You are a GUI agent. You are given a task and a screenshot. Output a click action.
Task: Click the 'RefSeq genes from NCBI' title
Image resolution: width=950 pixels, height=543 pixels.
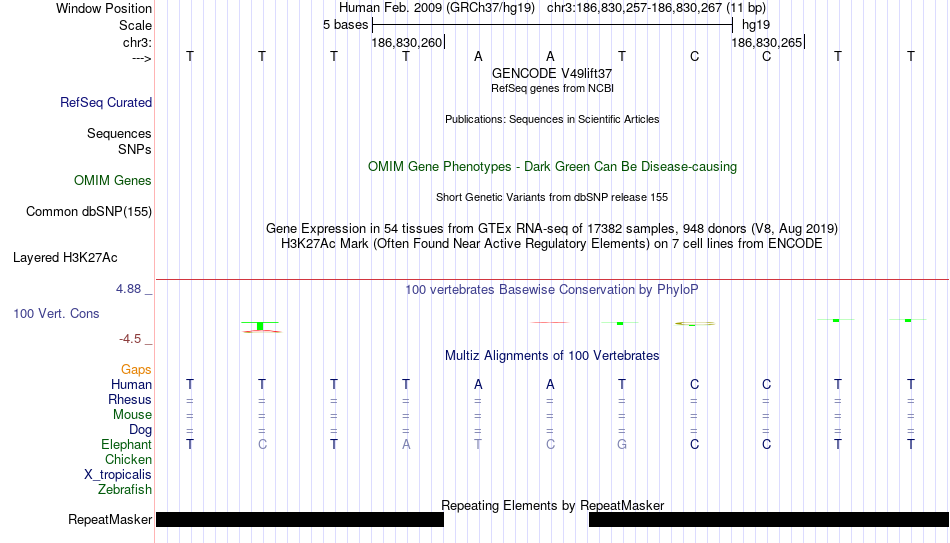tap(552, 88)
